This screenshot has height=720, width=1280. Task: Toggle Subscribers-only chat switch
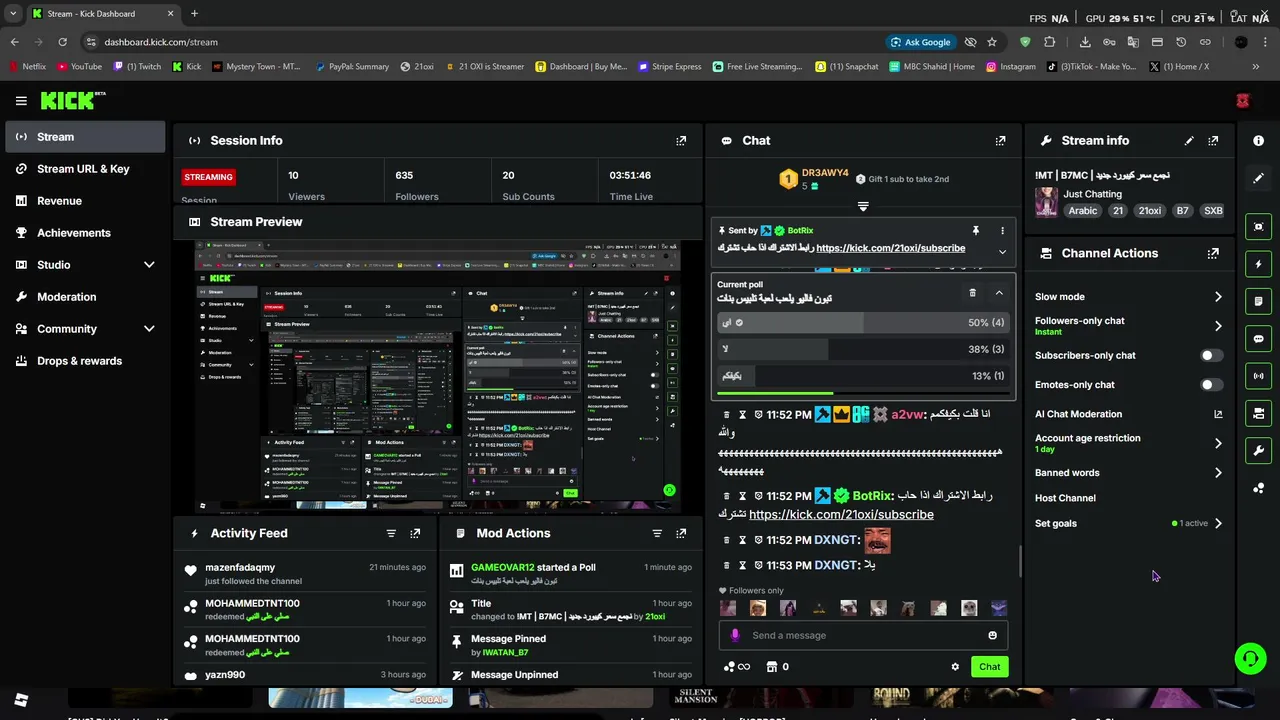(x=1211, y=355)
